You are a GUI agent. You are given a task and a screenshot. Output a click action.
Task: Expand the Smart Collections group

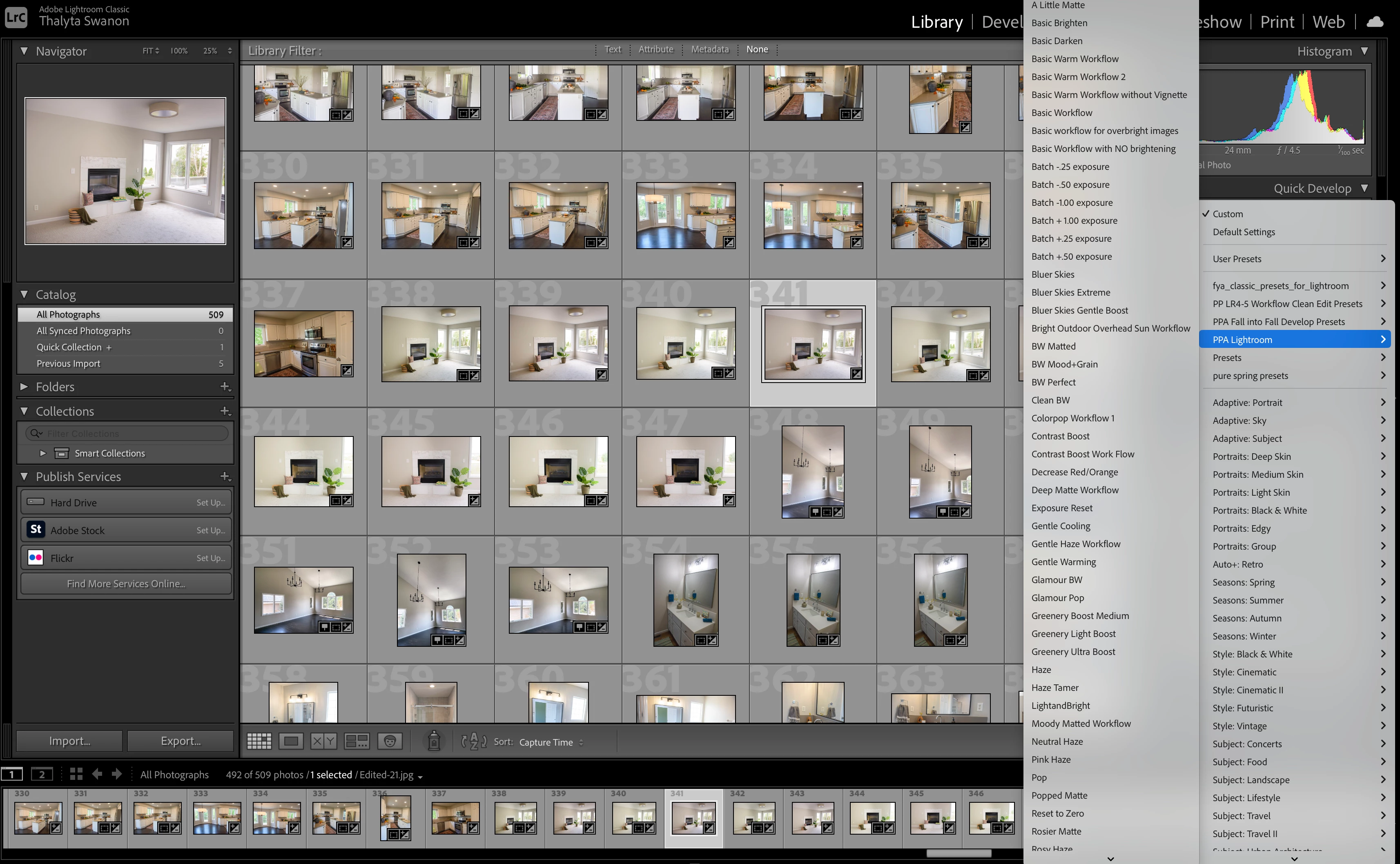(43, 453)
